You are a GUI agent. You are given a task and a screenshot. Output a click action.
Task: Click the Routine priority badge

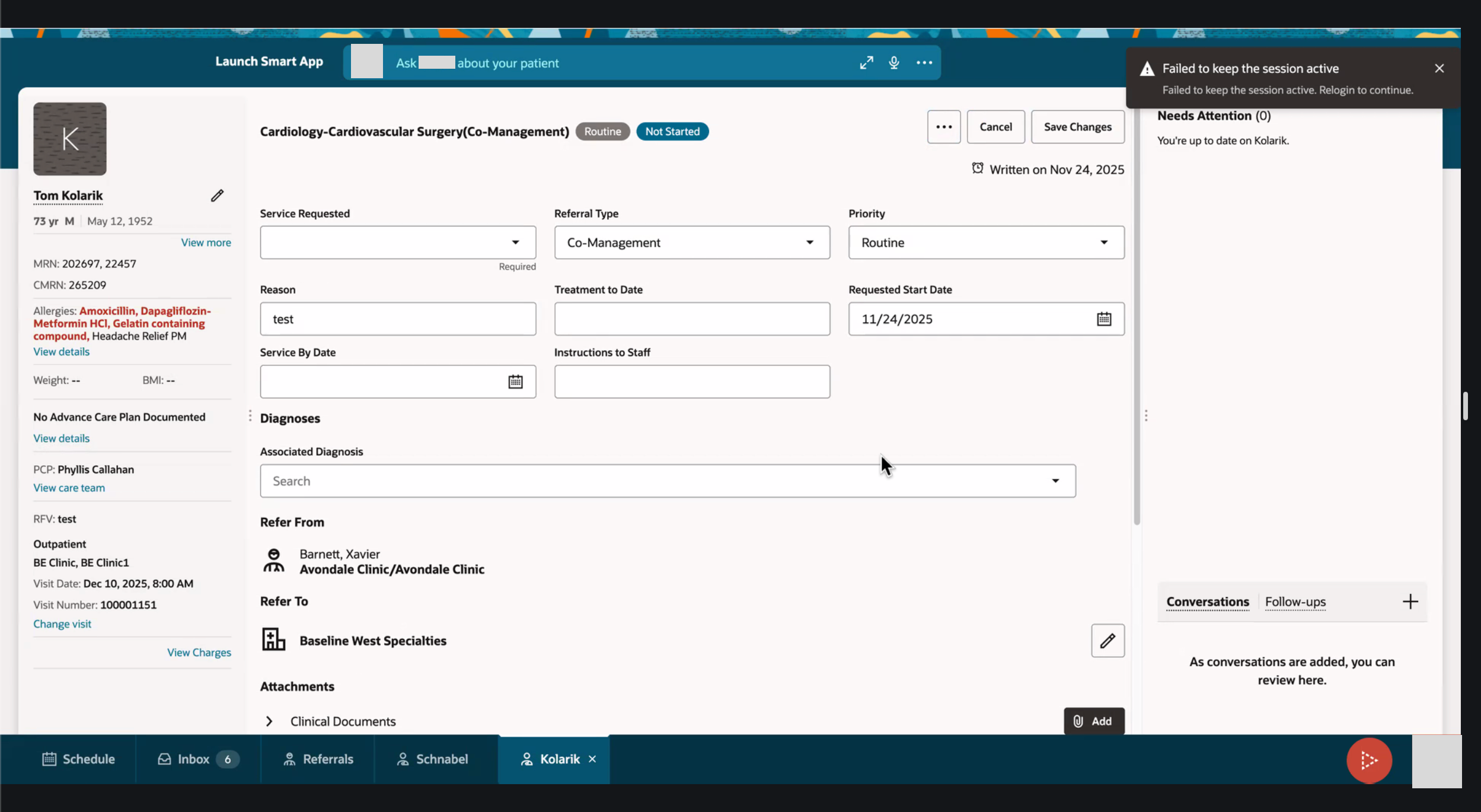(x=602, y=132)
